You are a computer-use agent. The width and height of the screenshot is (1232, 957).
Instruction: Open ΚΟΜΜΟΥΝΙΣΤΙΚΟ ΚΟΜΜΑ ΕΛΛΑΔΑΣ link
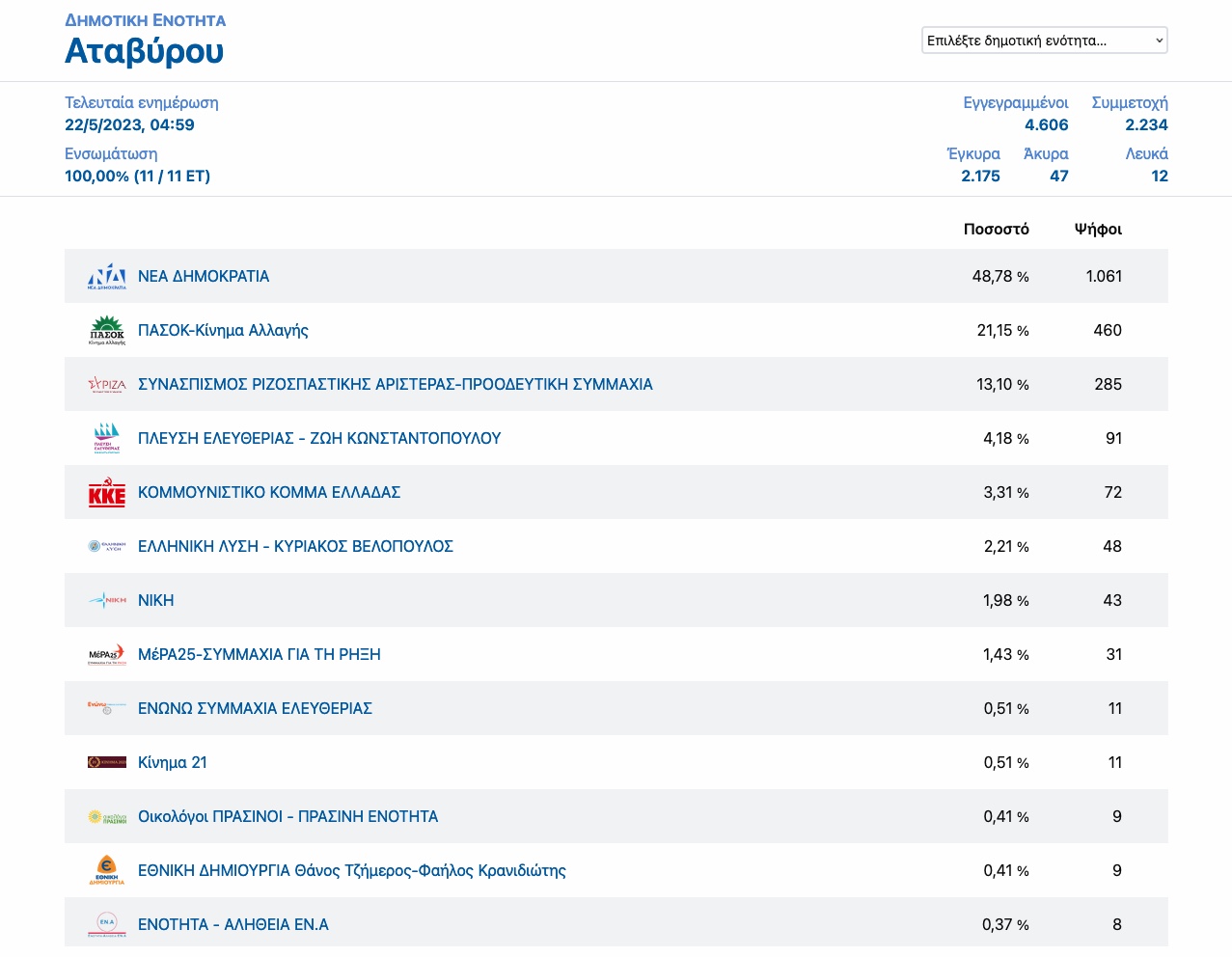pyautogui.click(x=269, y=492)
